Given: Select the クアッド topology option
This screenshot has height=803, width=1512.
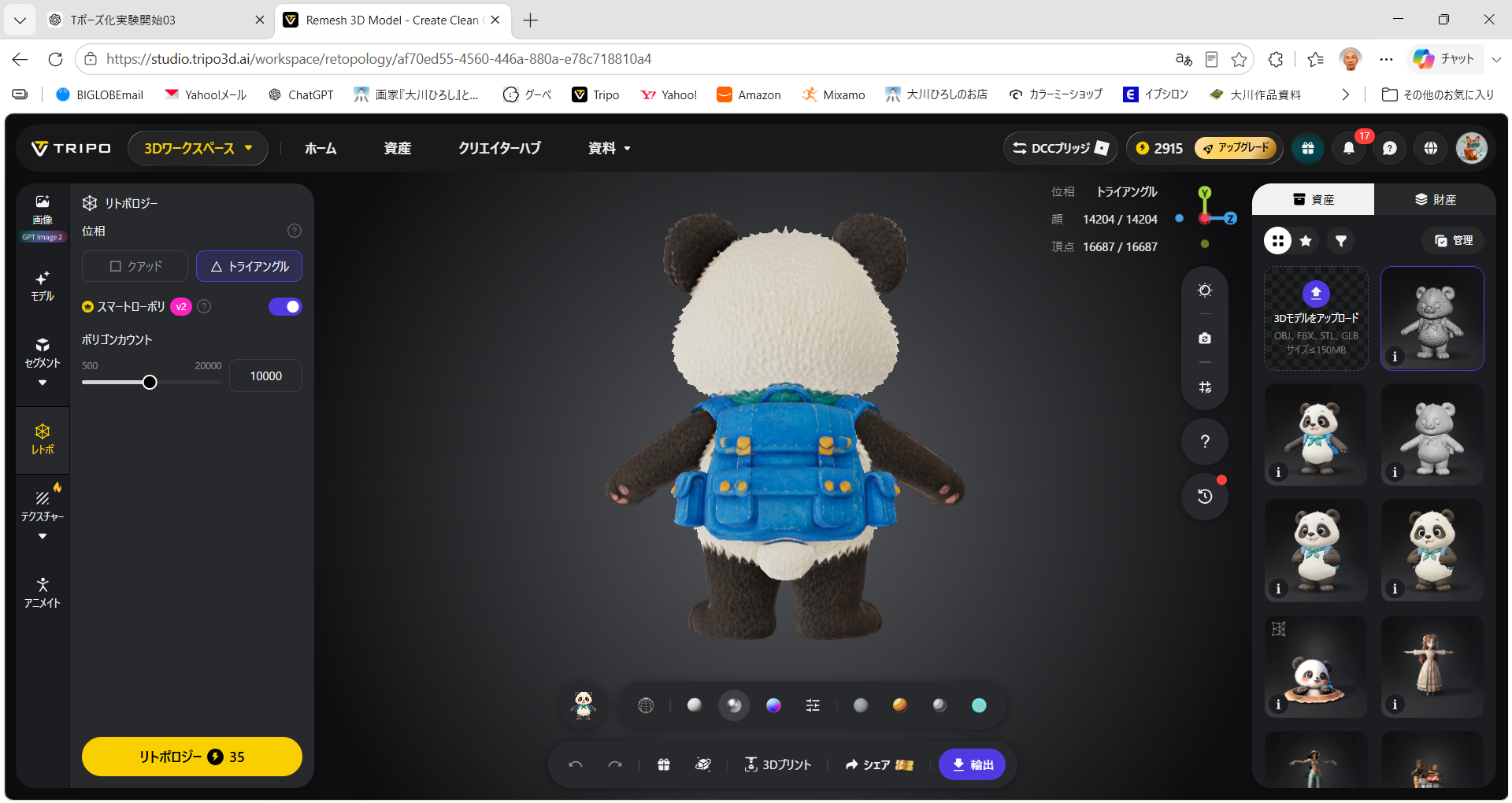Looking at the screenshot, I should [x=135, y=266].
